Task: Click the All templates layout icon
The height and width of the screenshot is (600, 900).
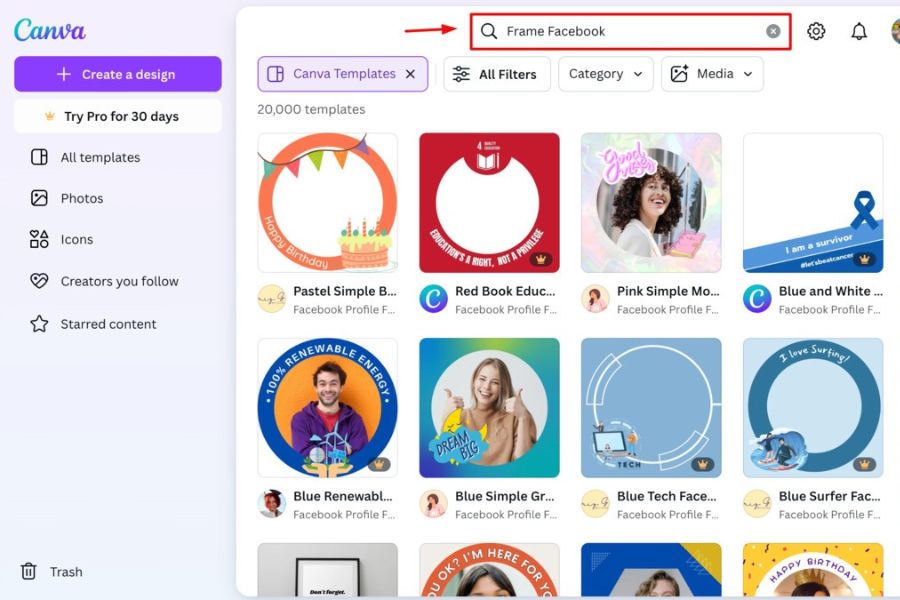Action: click(39, 157)
